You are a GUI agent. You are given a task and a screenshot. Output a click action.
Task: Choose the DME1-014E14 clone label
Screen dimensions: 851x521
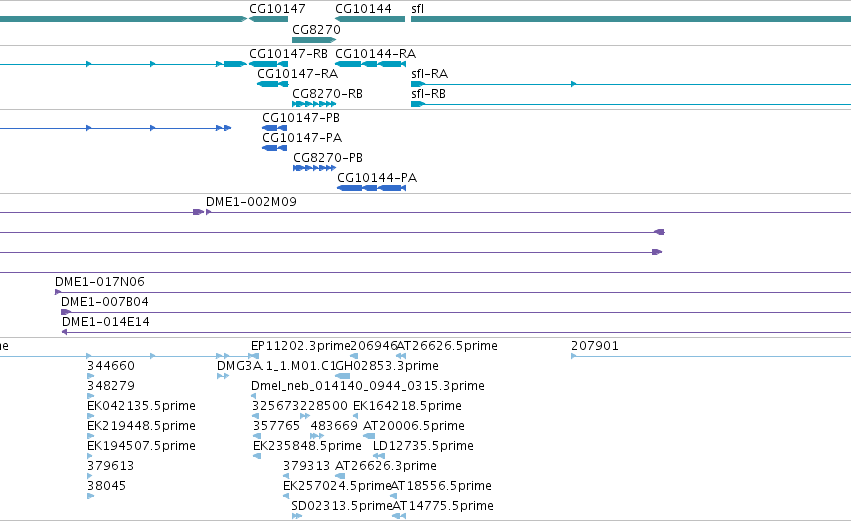pyautogui.click(x=106, y=322)
